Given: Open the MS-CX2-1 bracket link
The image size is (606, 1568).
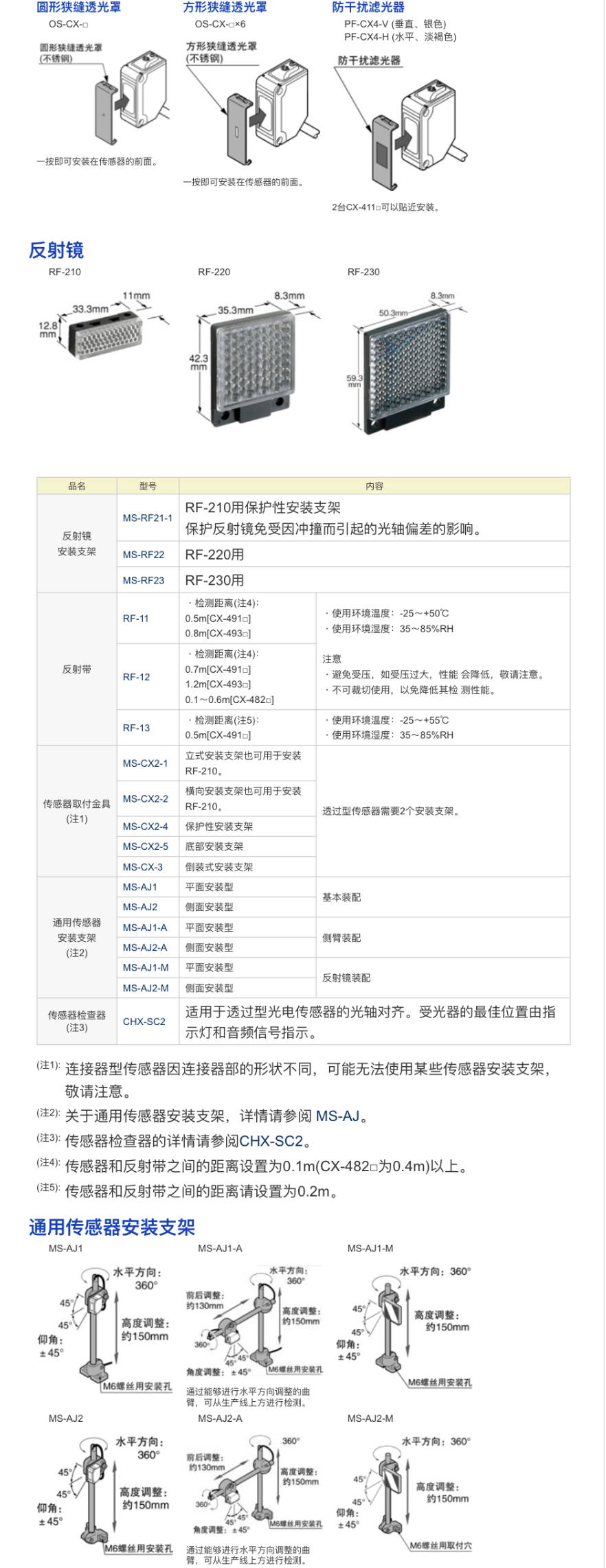Looking at the screenshot, I should [x=145, y=763].
